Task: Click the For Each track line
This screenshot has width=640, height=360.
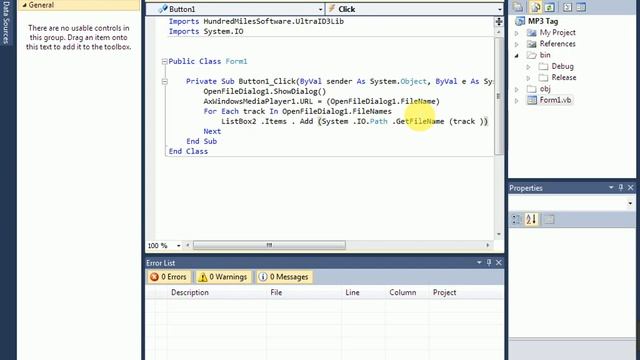Action: point(298,111)
